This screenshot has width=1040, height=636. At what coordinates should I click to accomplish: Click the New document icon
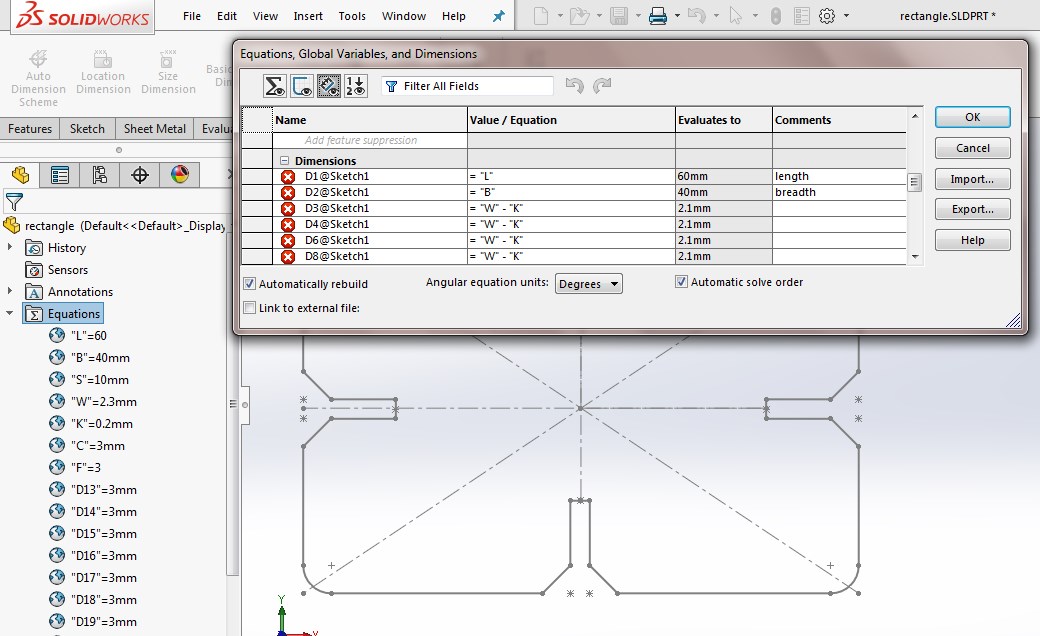(541, 15)
